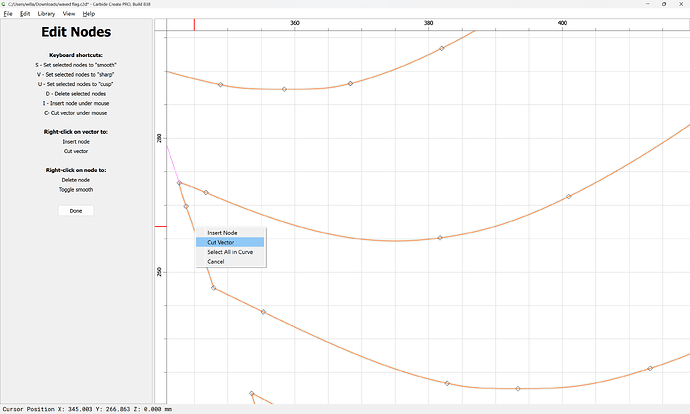Screen dimensions: 690x414
Task: Click the red marker on the vertical ruler
Action: (160, 226)
